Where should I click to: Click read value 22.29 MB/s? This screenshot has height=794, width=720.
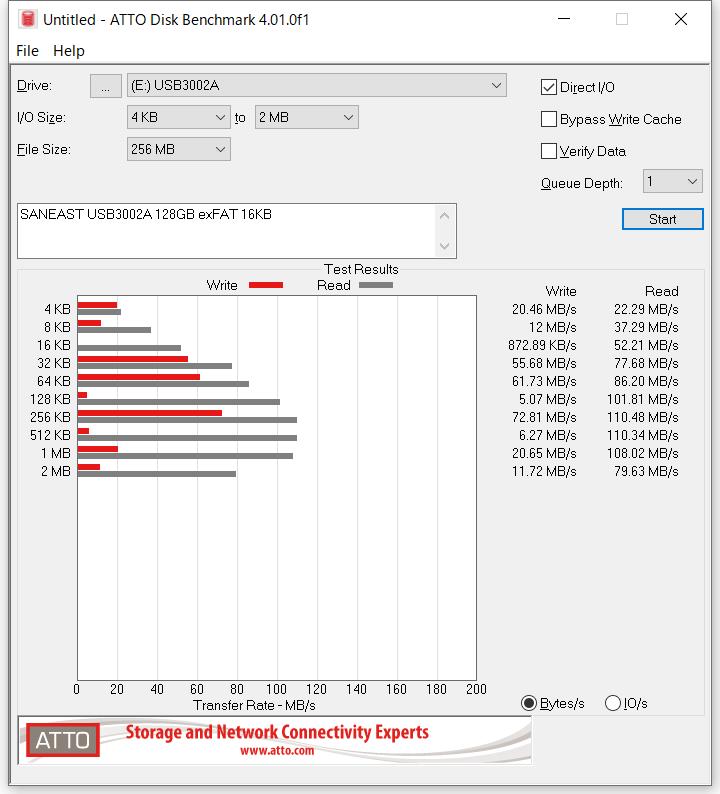click(x=646, y=309)
